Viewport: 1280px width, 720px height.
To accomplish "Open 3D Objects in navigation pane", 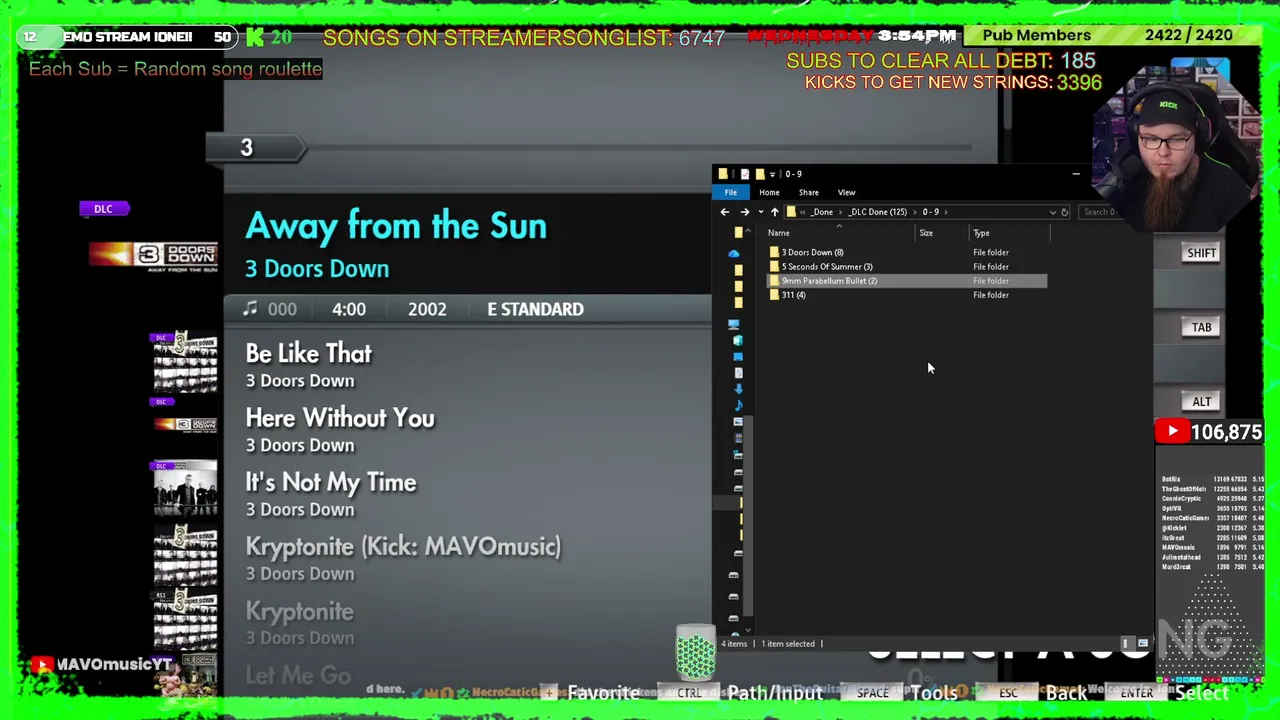I will tap(738, 340).
